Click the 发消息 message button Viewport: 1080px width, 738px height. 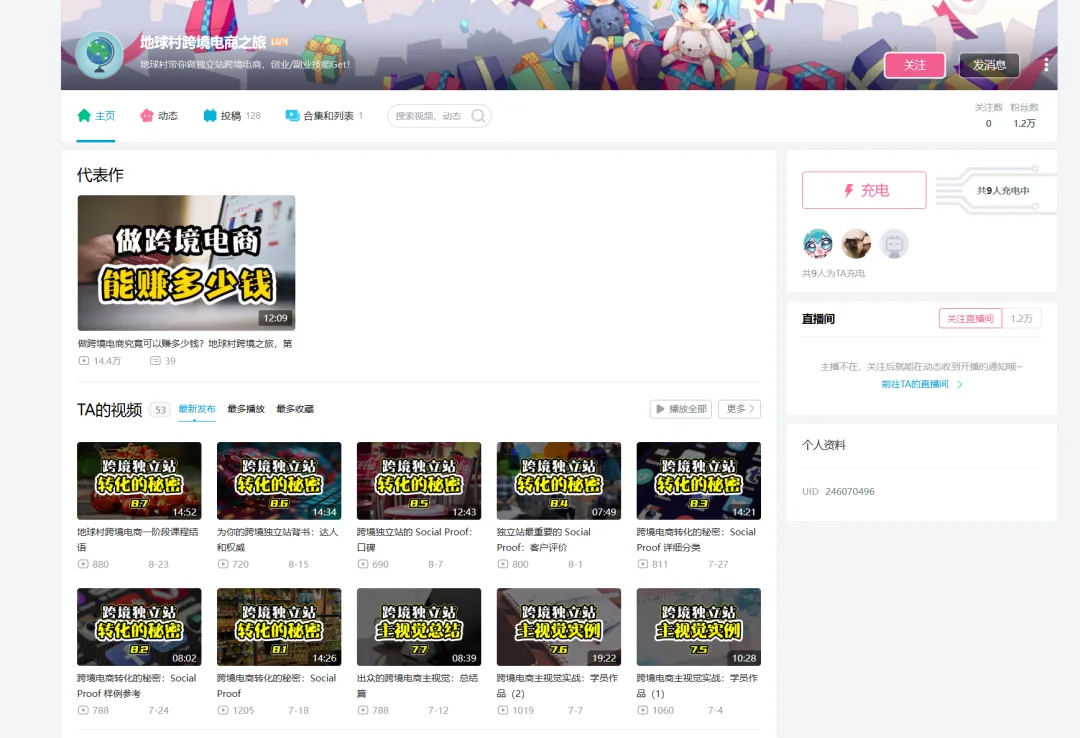989,65
